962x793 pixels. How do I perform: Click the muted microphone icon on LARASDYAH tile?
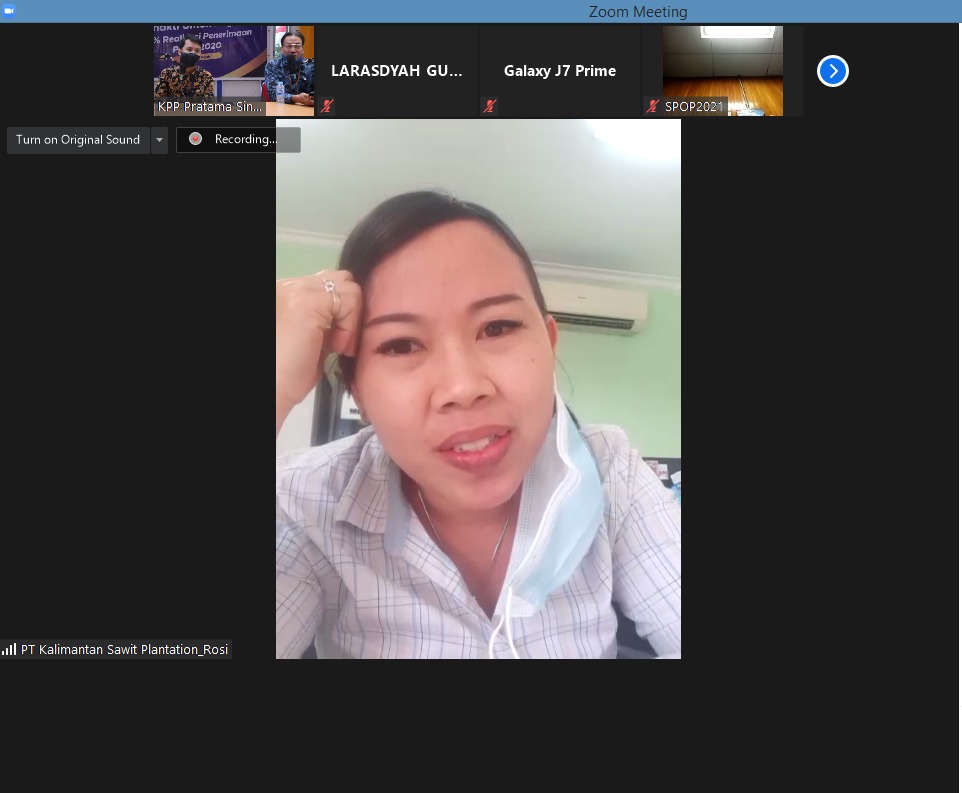point(327,106)
